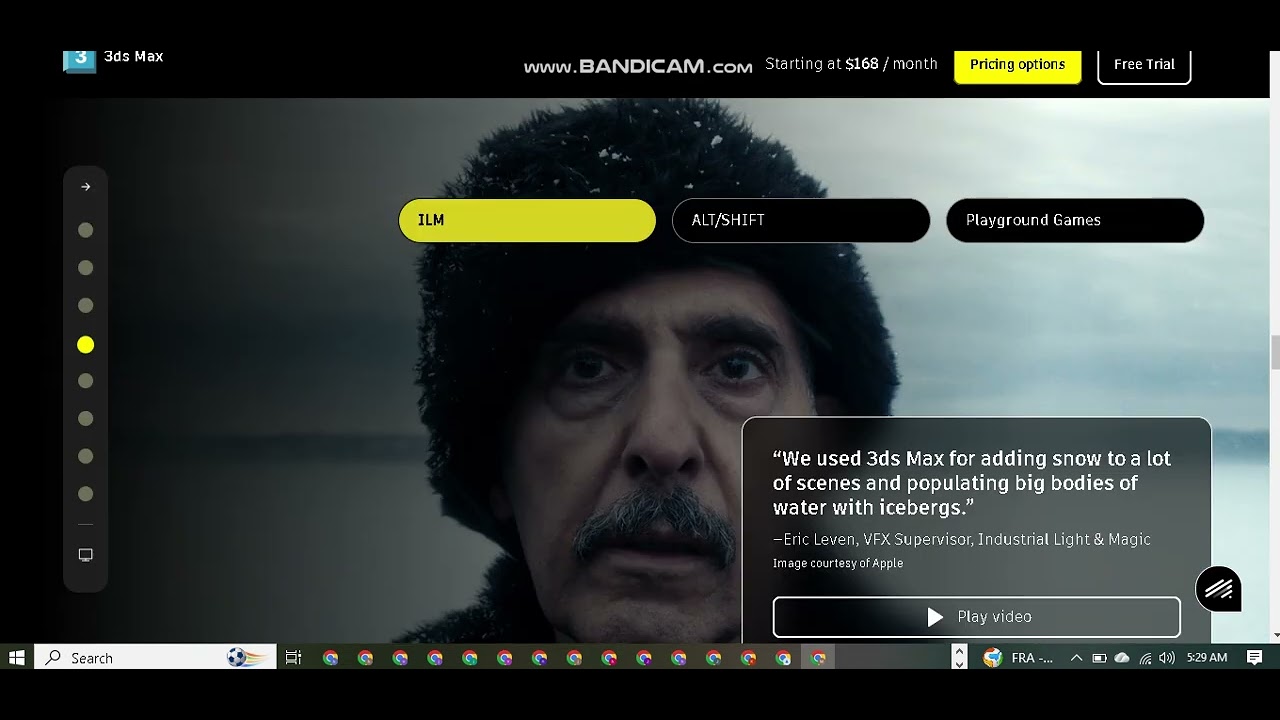
Task: Click the 3ds Max product name text
Action: (x=134, y=57)
